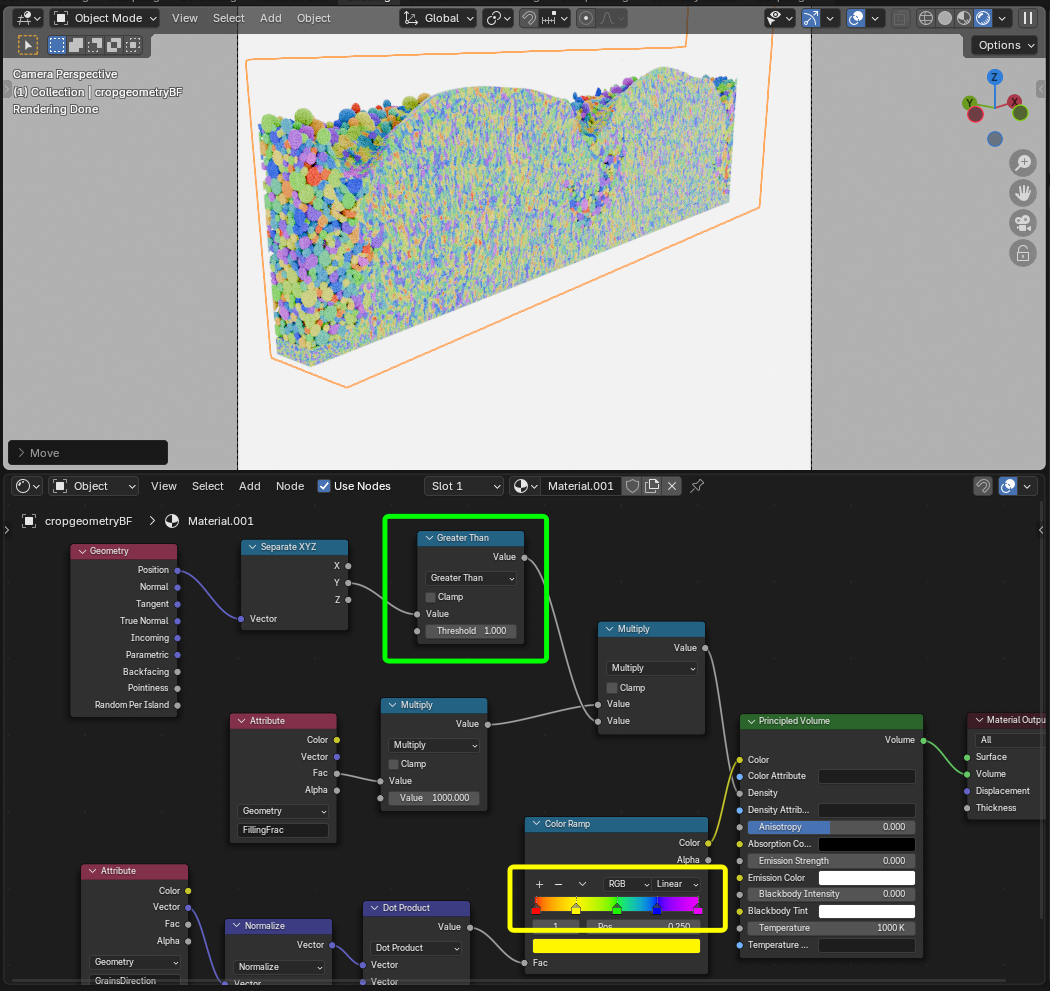Open the Add menu in the shader editor
The height and width of the screenshot is (991, 1050).
tap(249, 486)
